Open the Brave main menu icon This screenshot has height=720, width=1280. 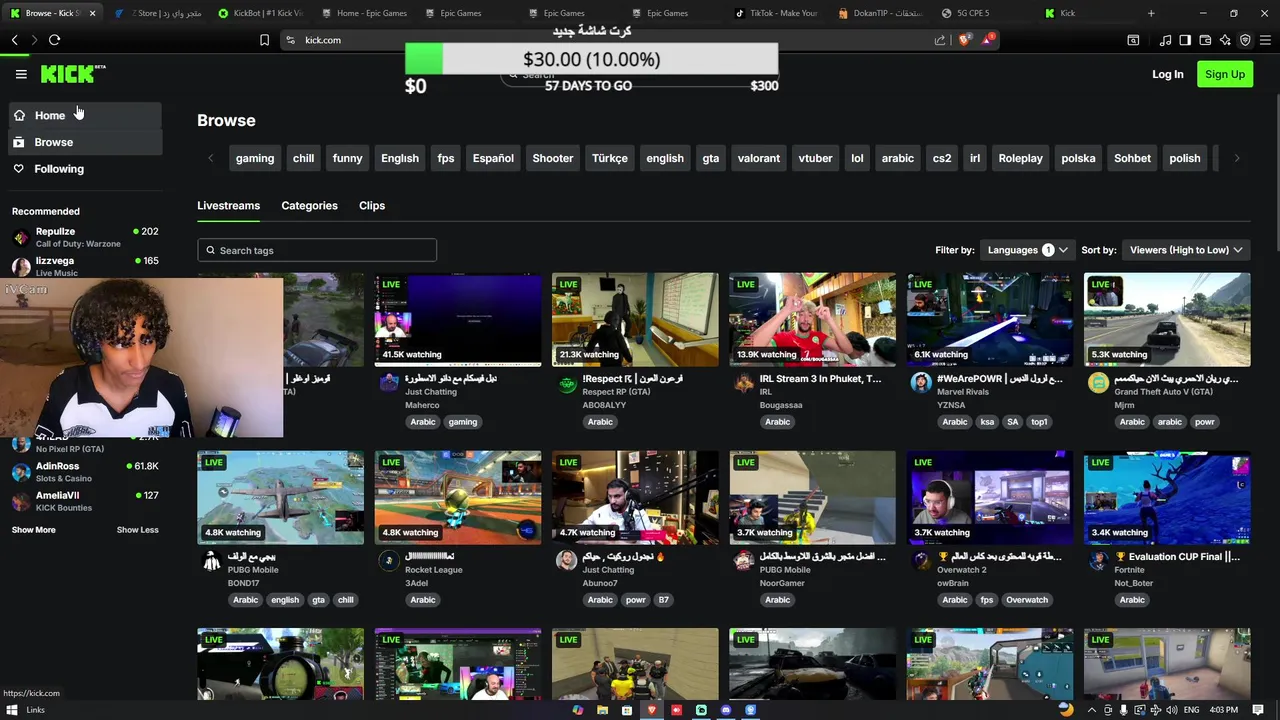click(x=1266, y=40)
